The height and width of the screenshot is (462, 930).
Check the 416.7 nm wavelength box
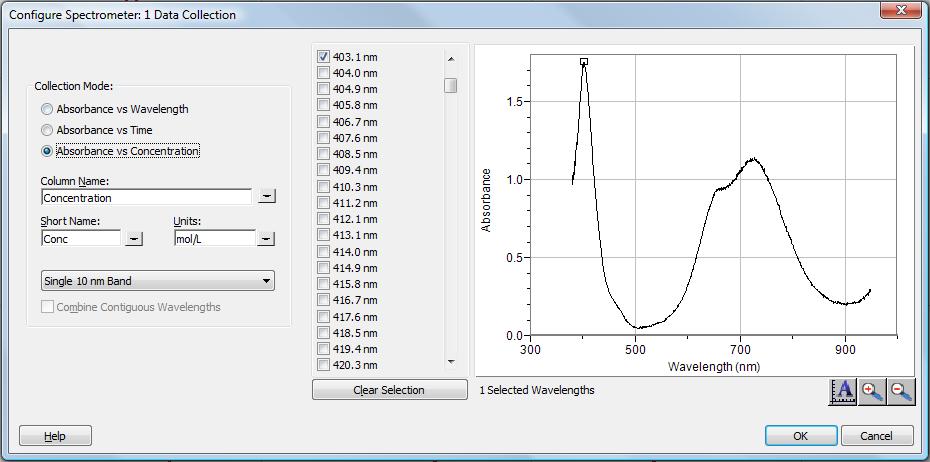(x=323, y=300)
